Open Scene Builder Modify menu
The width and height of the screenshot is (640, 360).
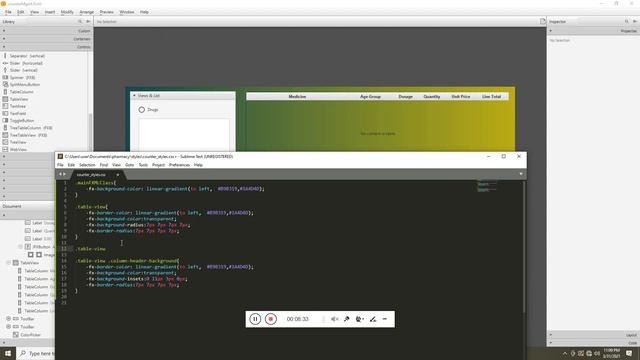[x=67, y=12]
